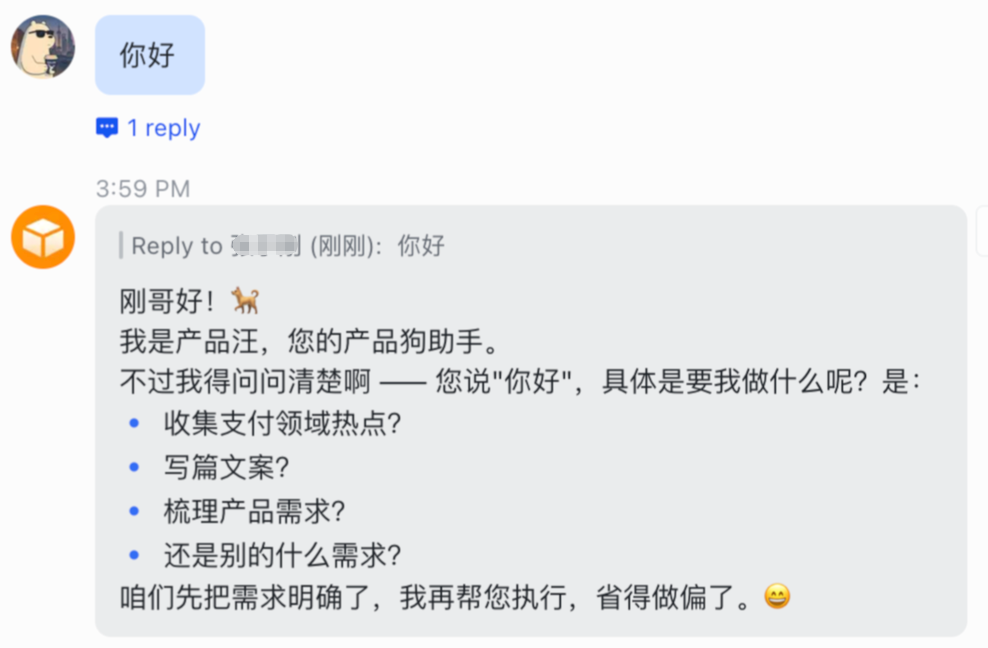Jump to the quoted "Reply to" message
The image size is (988, 648).
pyautogui.click(x=176, y=246)
